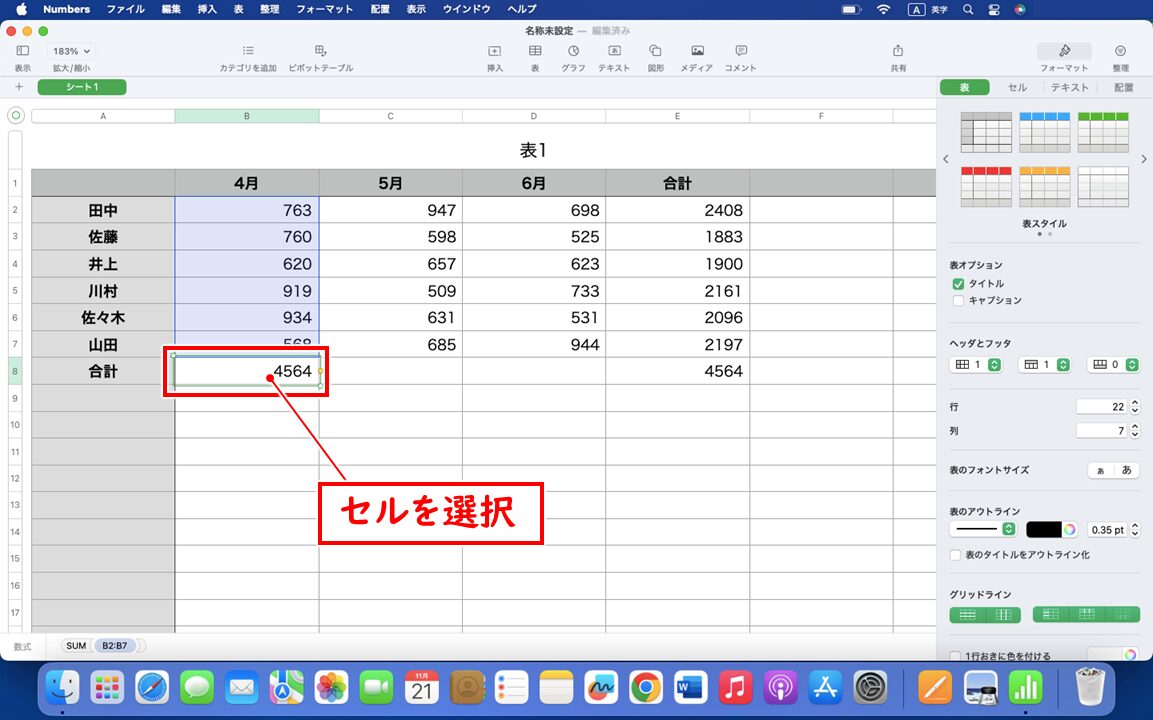Switch to the セル tab
The height and width of the screenshot is (720, 1153).
1016,87
